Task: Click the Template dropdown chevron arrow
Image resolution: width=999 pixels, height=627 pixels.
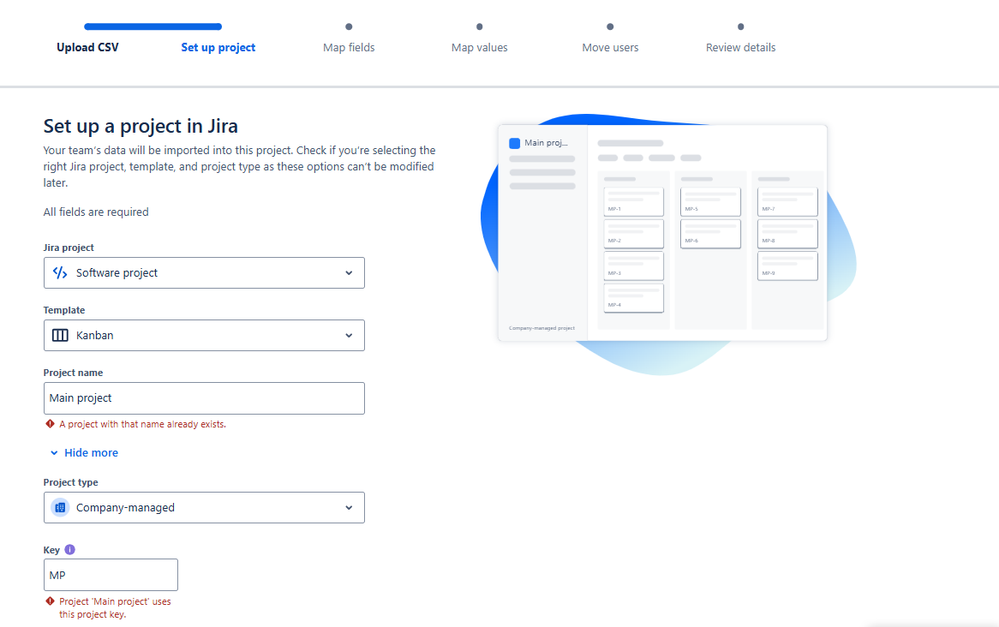Action: [x=349, y=335]
